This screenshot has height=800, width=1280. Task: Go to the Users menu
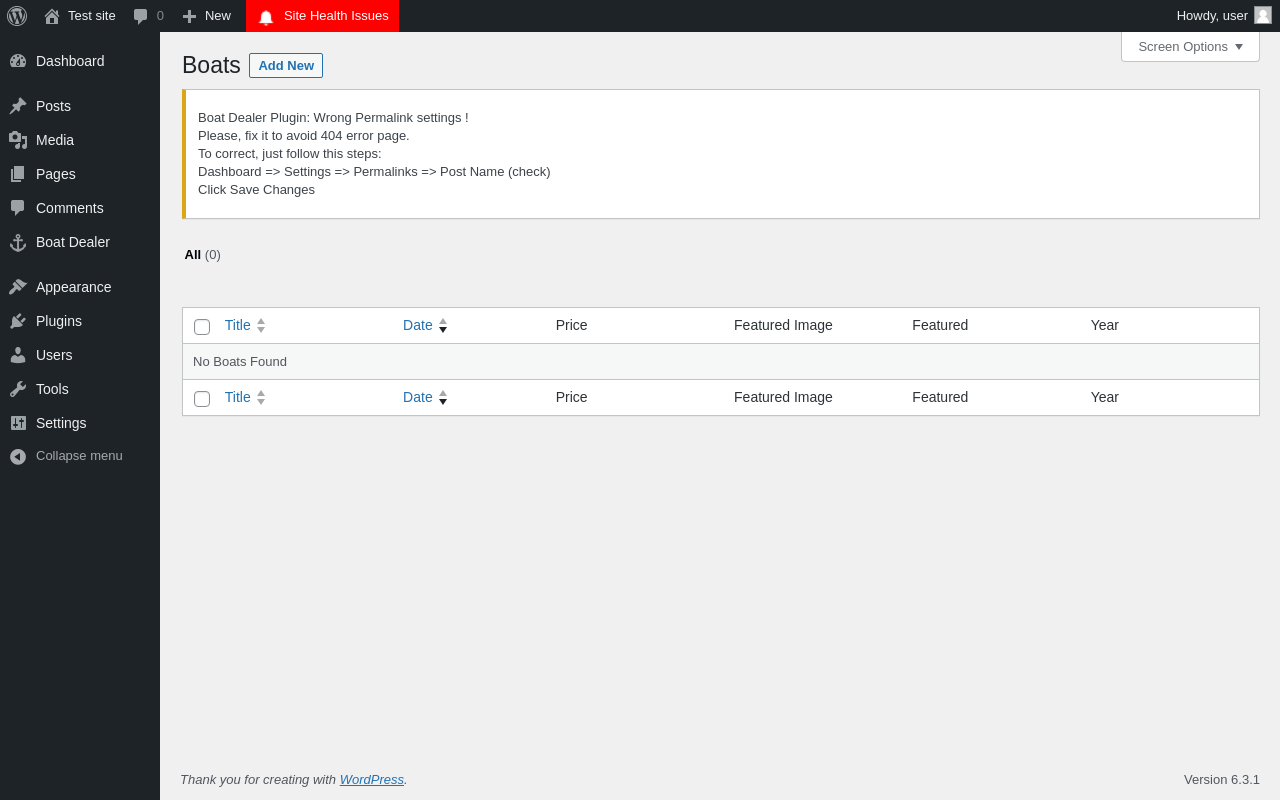pyautogui.click(x=80, y=355)
